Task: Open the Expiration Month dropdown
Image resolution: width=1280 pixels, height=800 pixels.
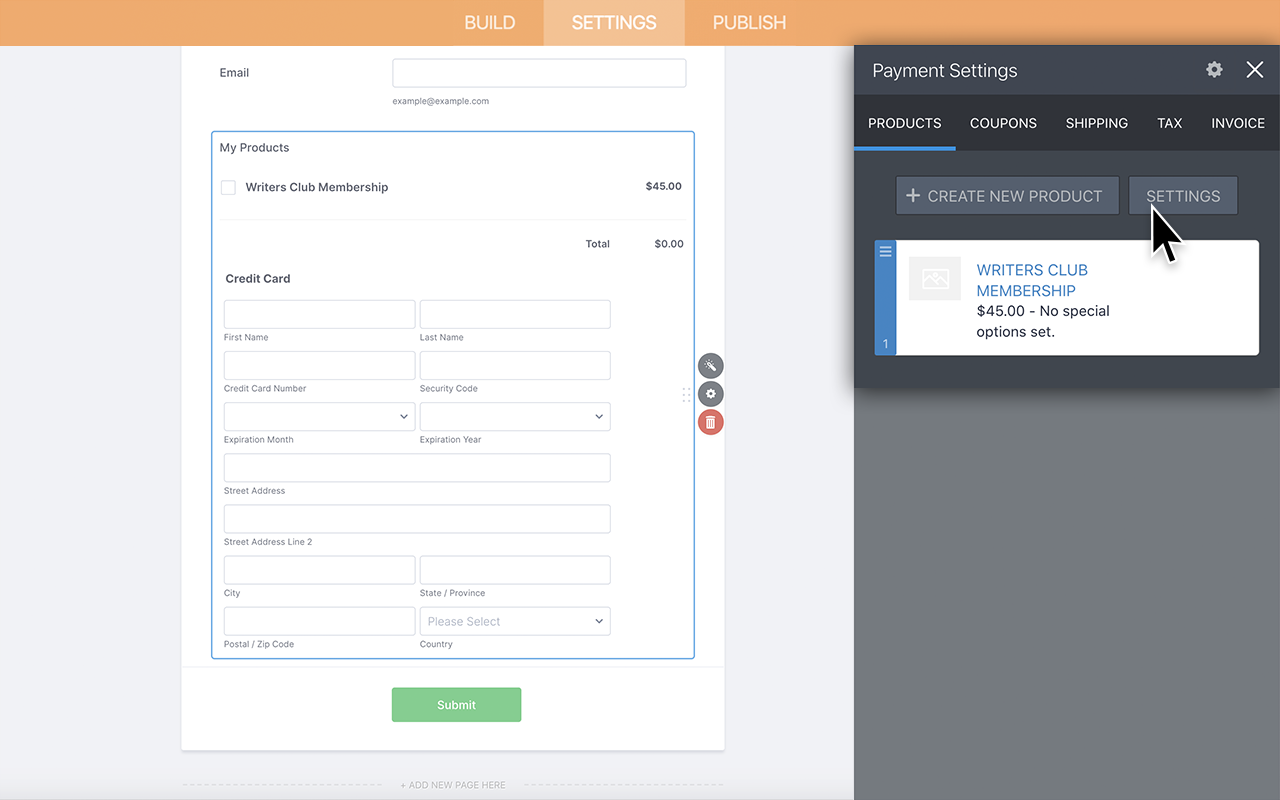Action: 319,416
